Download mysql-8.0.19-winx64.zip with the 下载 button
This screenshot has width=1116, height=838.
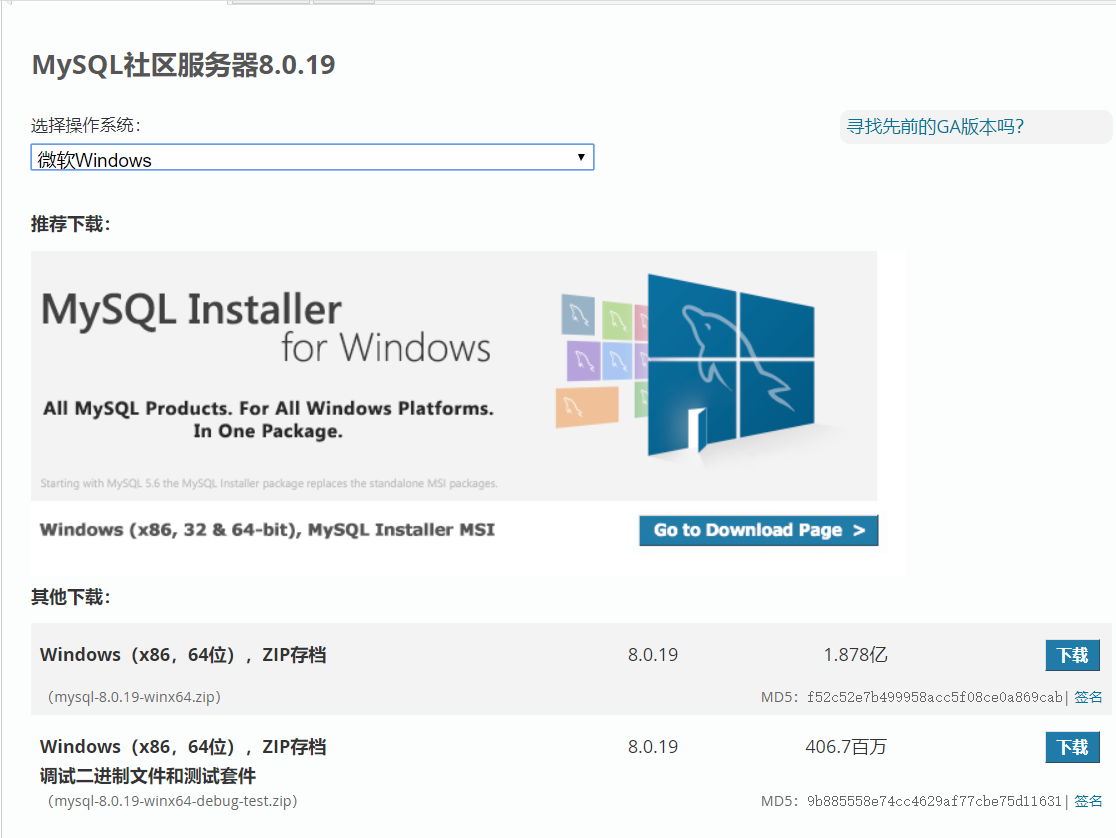point(1073,655)
